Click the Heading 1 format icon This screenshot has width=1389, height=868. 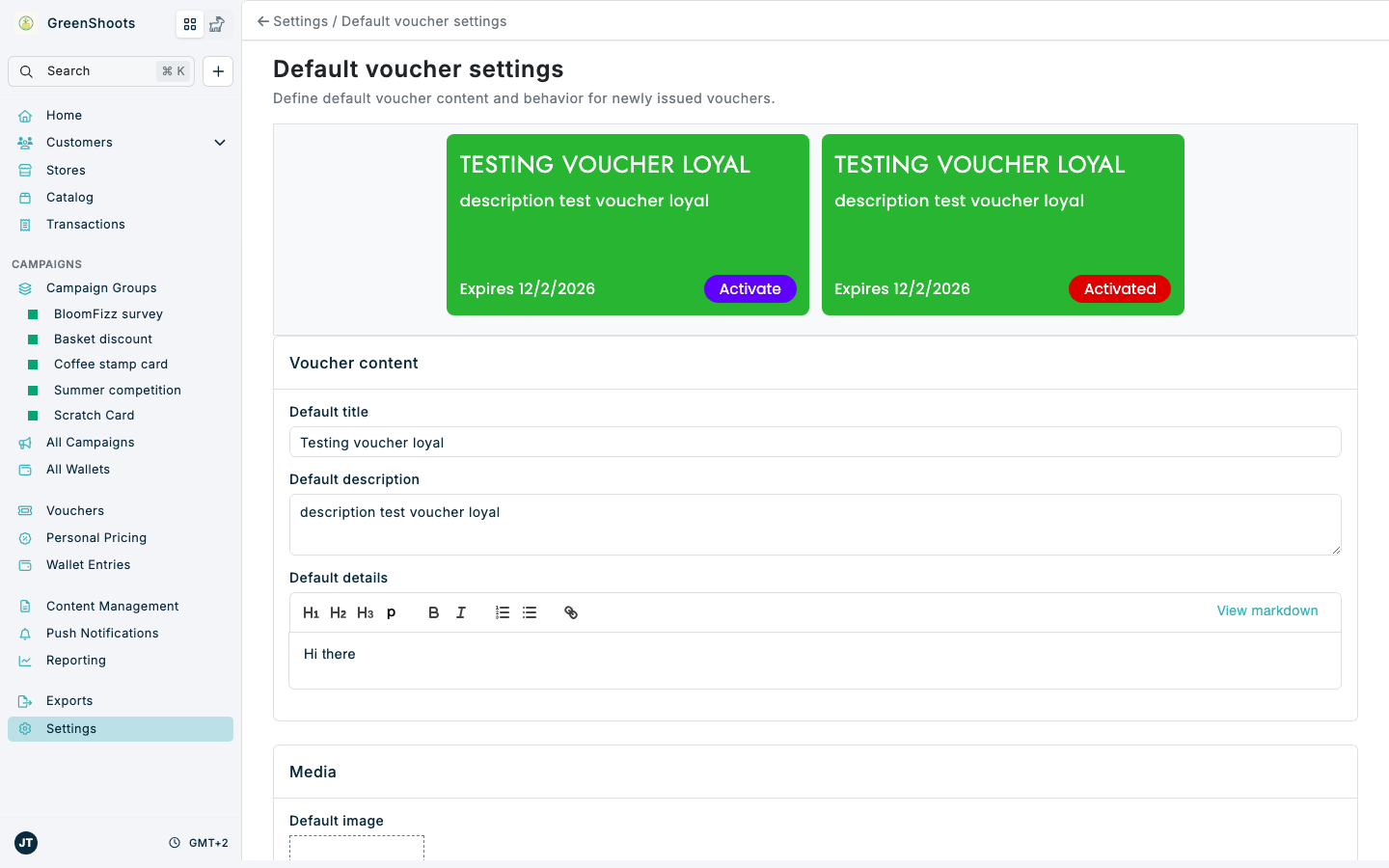311,612
